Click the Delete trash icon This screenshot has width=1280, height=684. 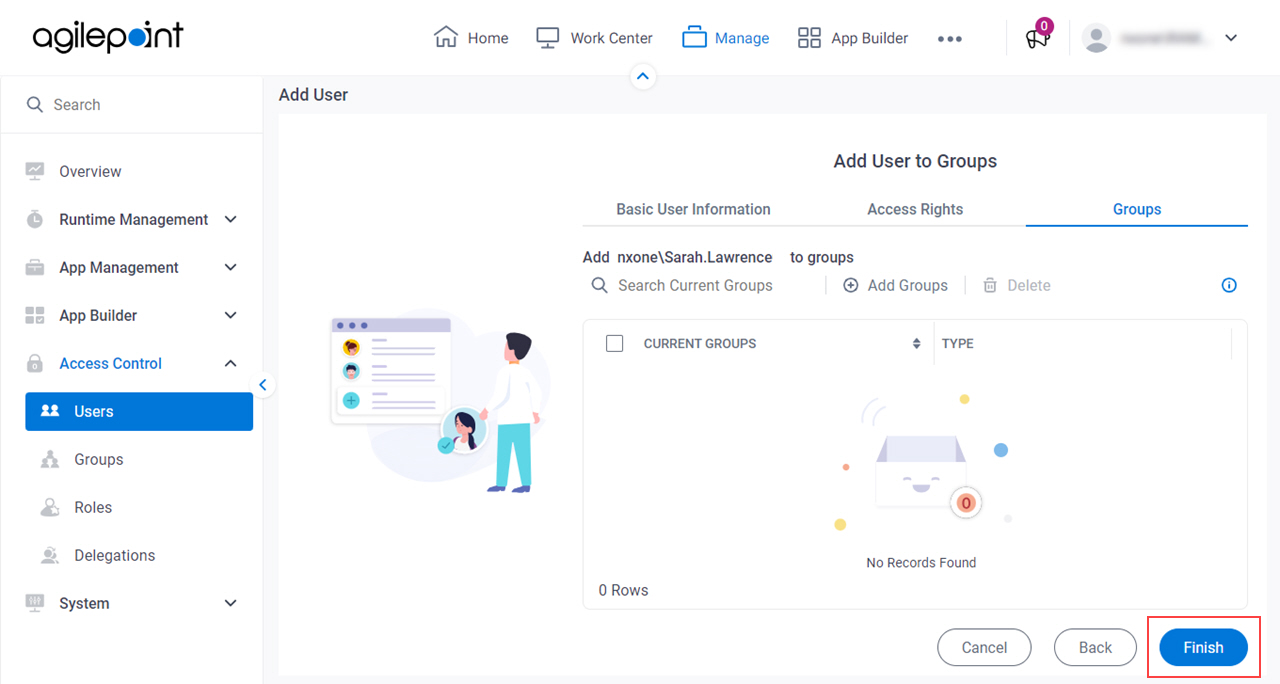point(990,285)
